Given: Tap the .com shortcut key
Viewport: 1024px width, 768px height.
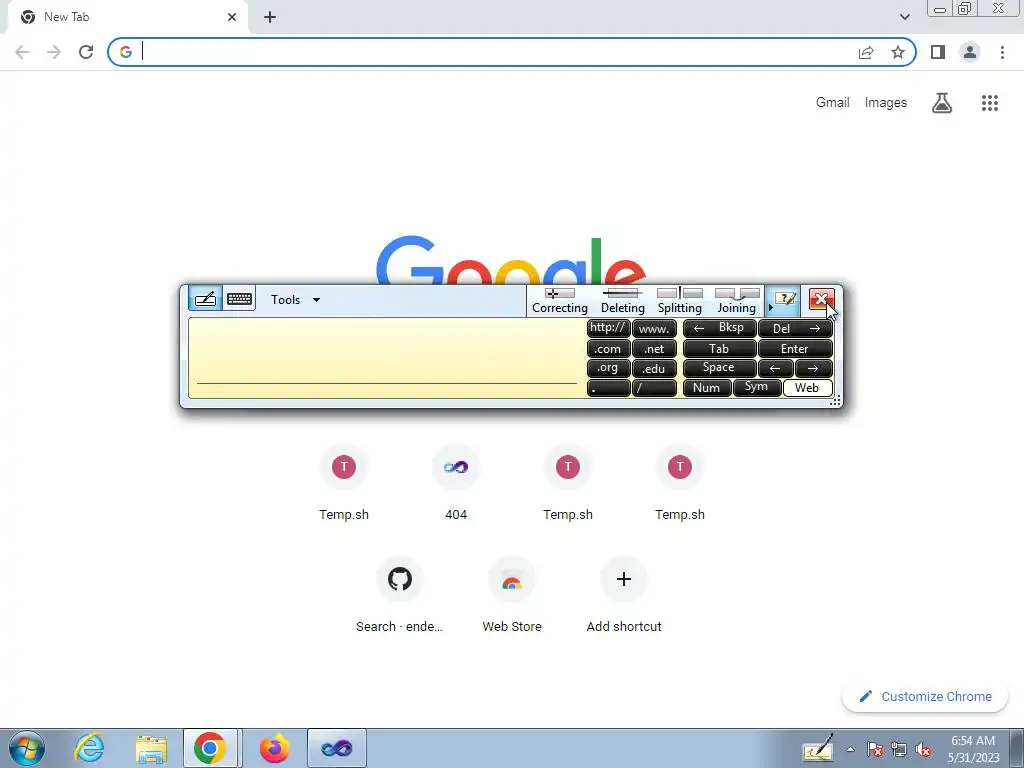Looking at the screenshot, I should 608,349.
